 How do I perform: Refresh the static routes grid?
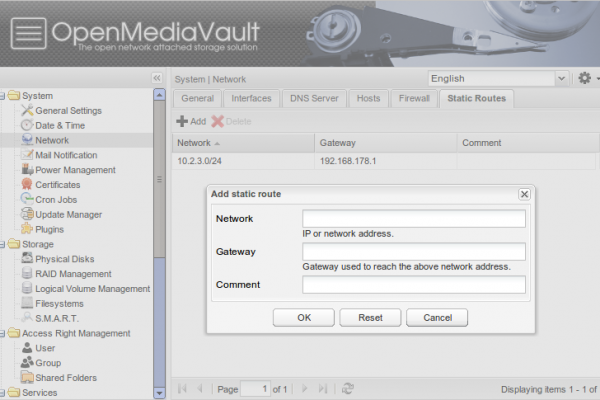pyautogui.click(x=347, y=389)
